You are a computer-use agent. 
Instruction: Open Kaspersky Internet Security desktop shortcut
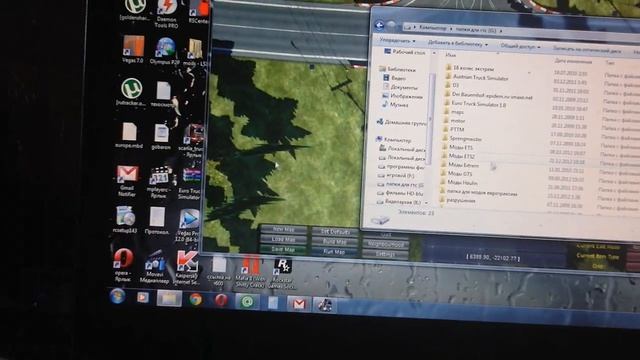point(187,267)
